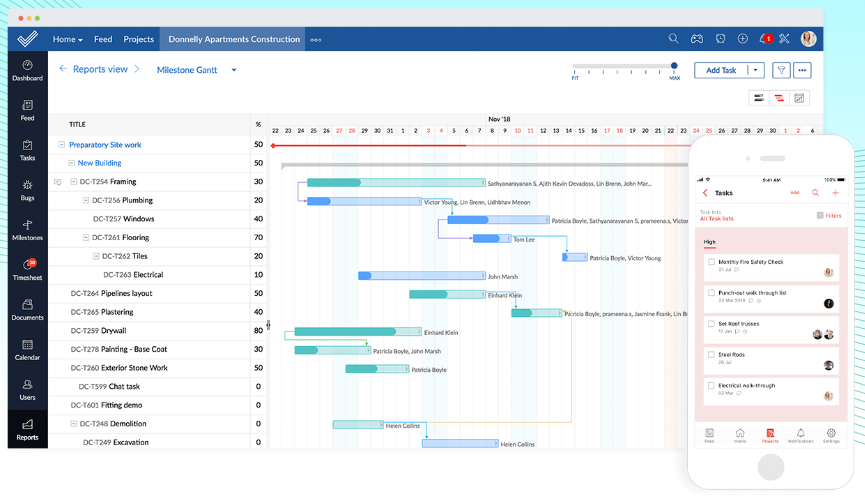Go to Timesheet in the sidebar
Viewport: 865px width, 500px height.
(27, 269)
